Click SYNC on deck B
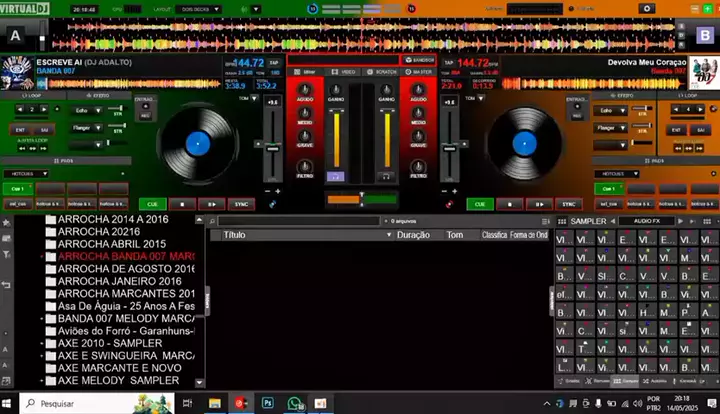 (569, 204)
